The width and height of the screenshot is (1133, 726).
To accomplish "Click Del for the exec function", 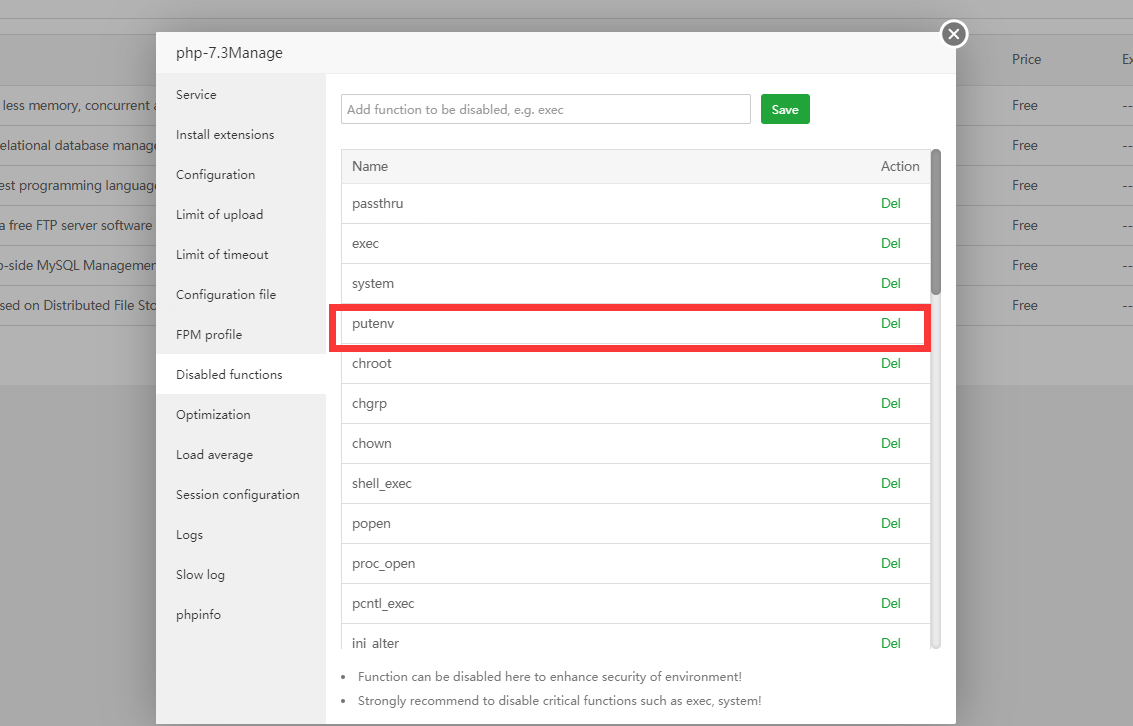I will click(890, 243).
